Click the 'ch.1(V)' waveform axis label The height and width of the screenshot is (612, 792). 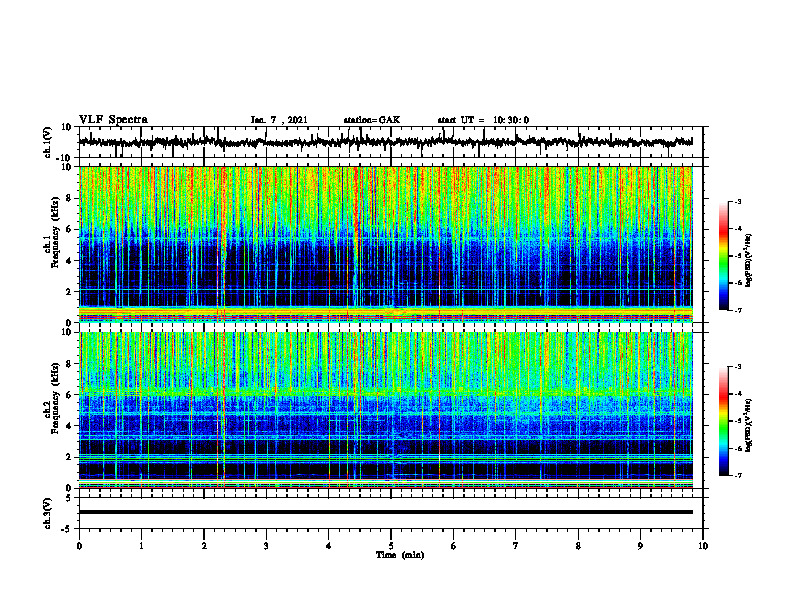coord(47,142)
